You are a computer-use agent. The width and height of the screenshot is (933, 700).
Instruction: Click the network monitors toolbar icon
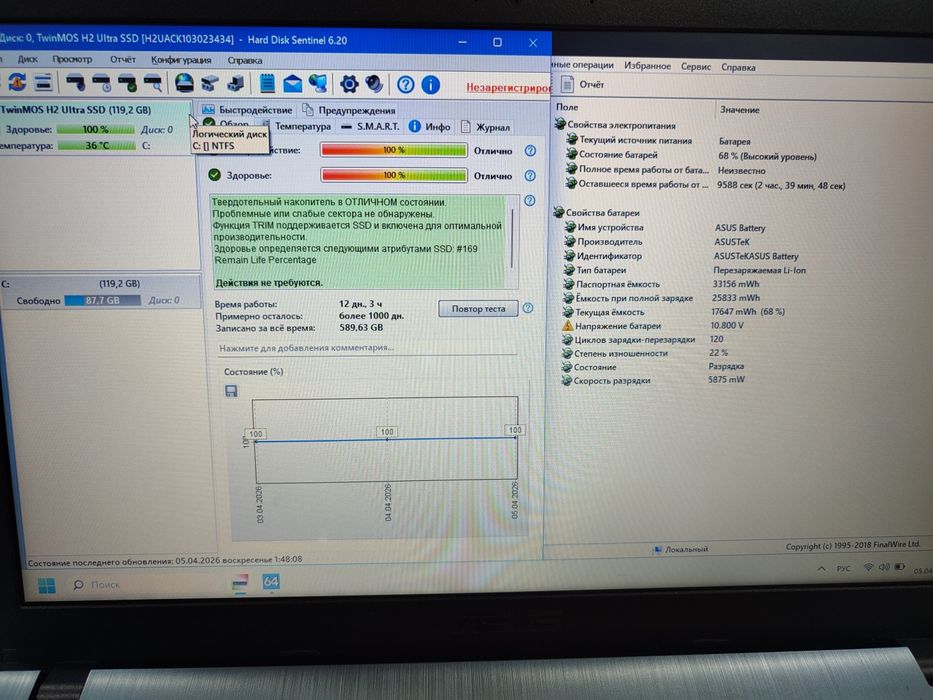coord(318,84)
